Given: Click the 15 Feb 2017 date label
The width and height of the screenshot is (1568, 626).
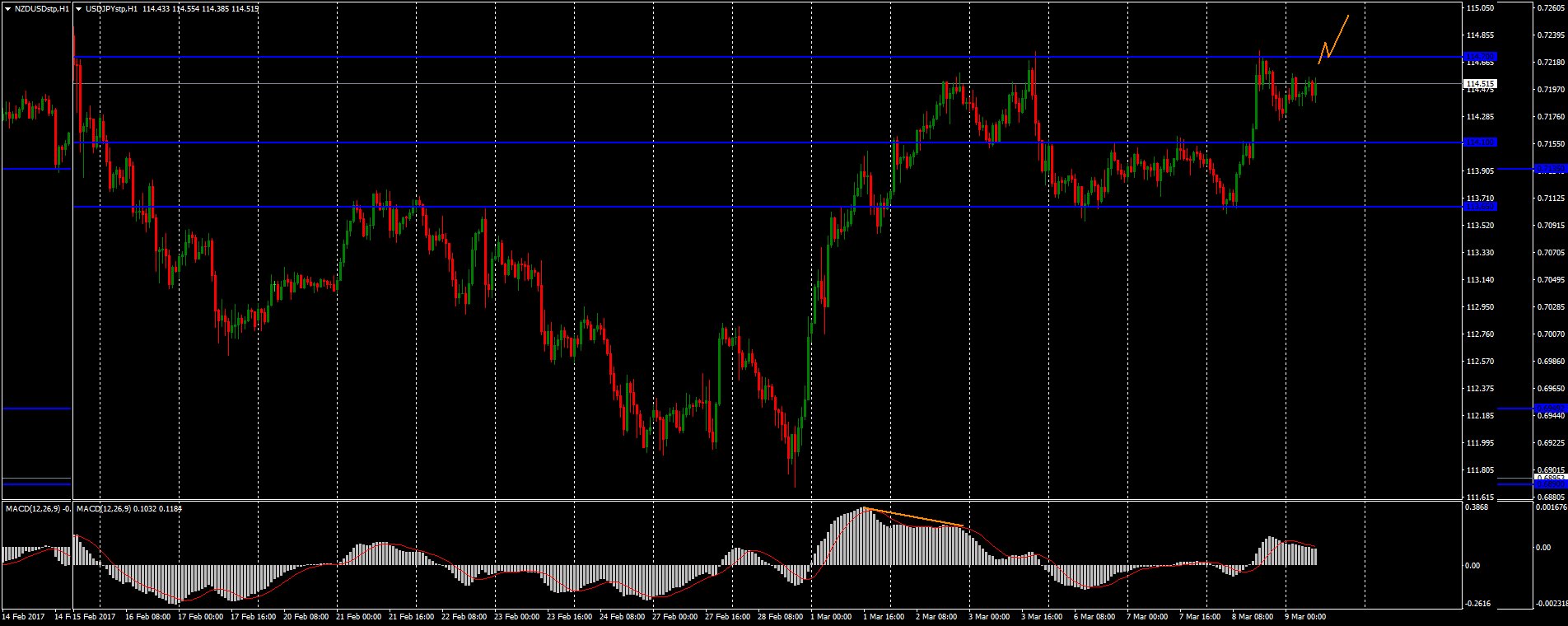Looking at the screenshot, I should (x=96, y=617).
